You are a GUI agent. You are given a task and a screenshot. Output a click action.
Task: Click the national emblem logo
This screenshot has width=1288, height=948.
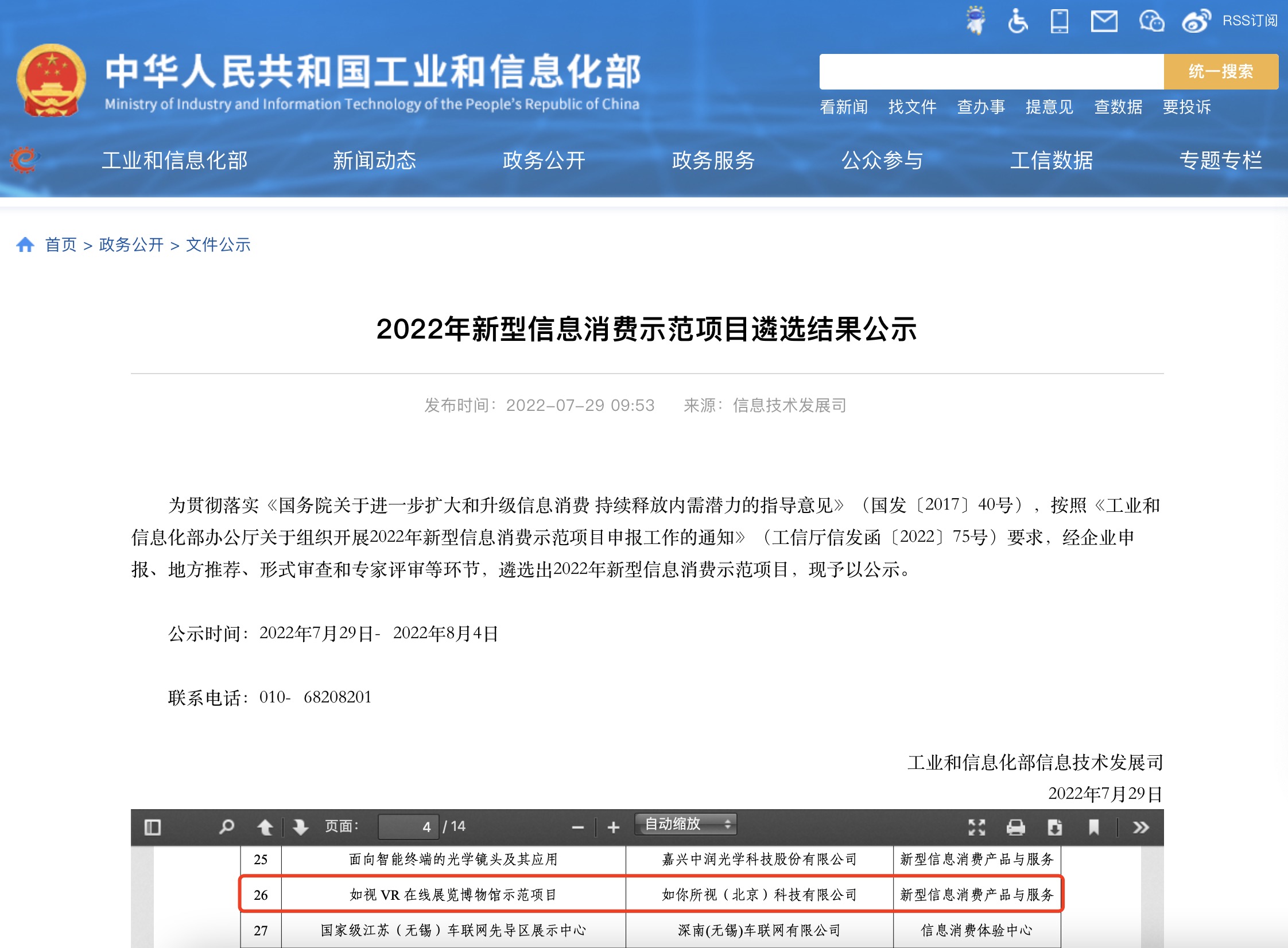coord(52,80)
